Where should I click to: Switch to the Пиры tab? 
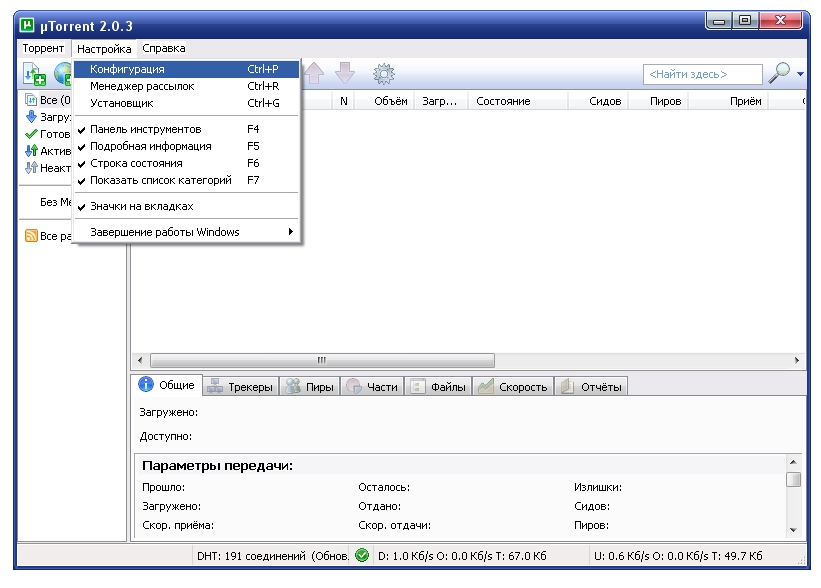click(x=309, y=387)
